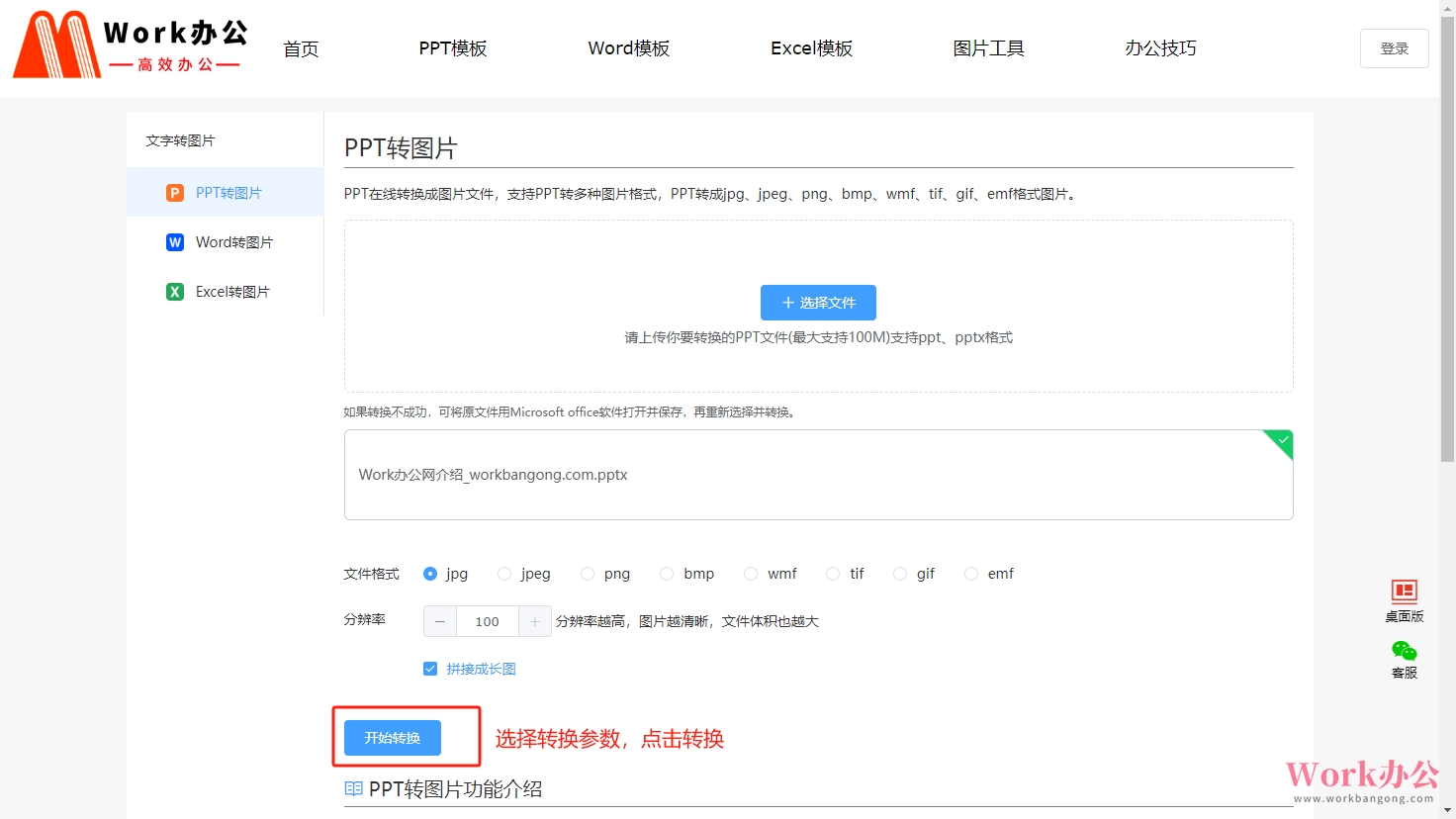Click the 开始转换 start conversion button
The width and height of the screenshot is (1456, 819).
click(393, 738)
